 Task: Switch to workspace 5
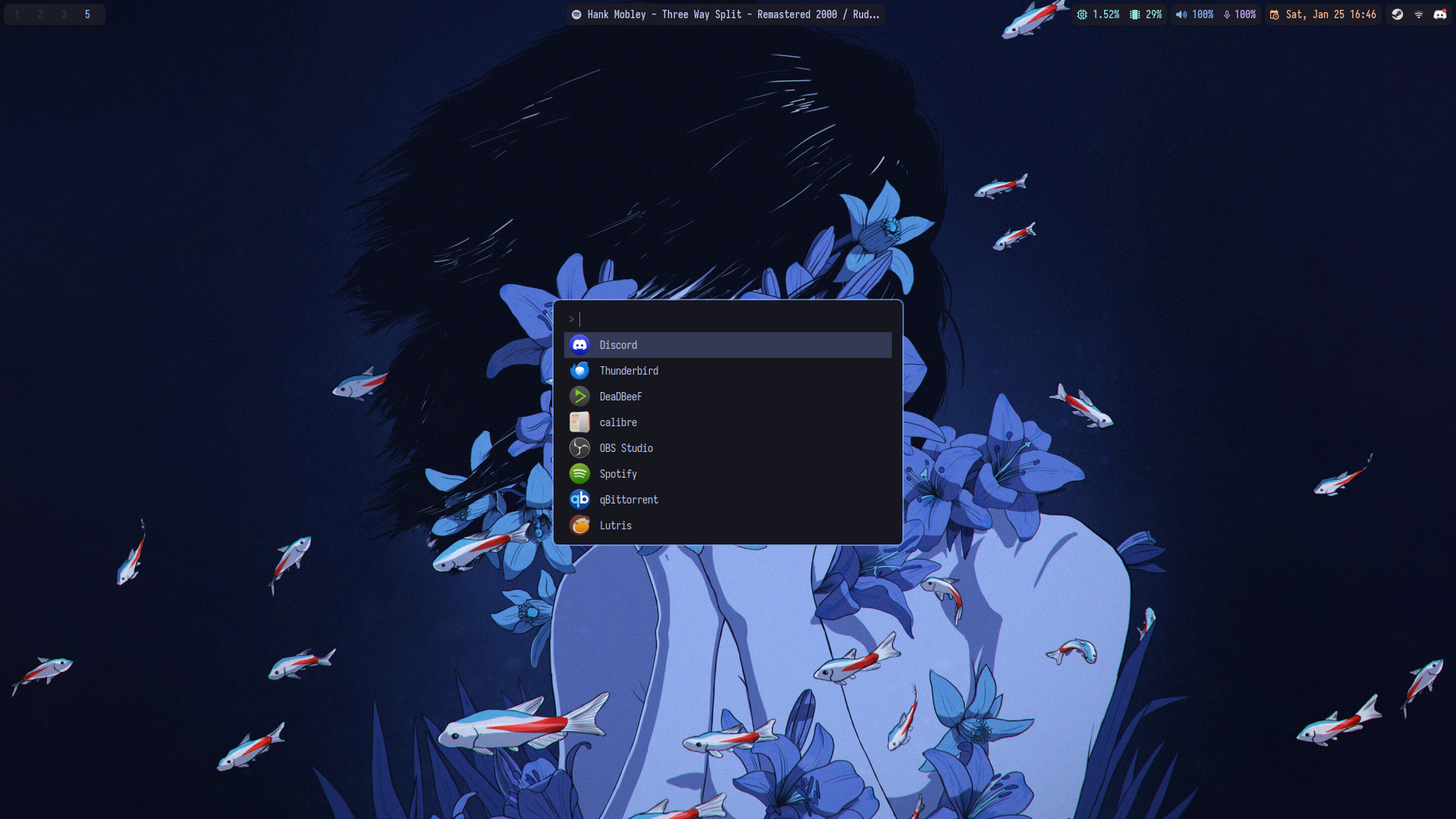tap(87, 14)
